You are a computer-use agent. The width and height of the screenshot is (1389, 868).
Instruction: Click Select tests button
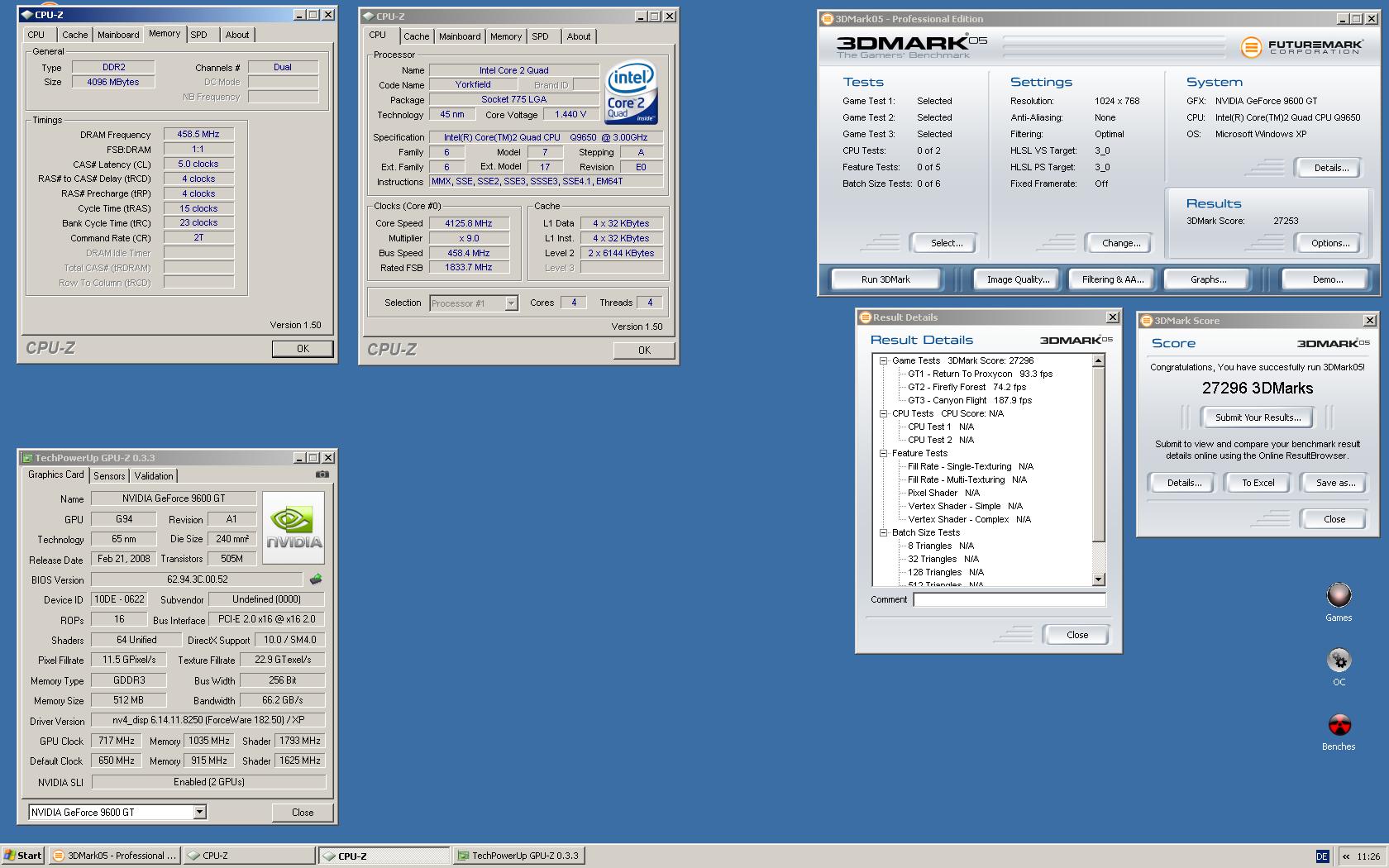point(947,243)
